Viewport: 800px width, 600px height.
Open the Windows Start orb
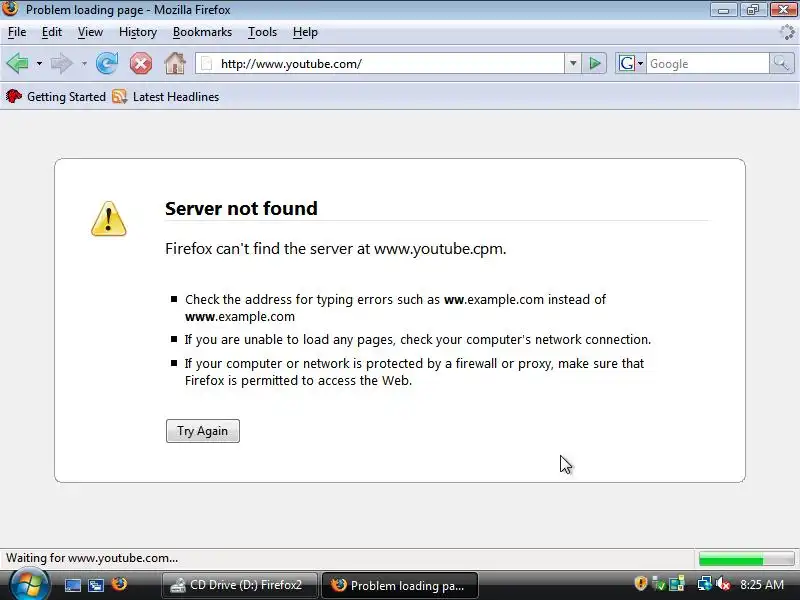click(29, 585)
